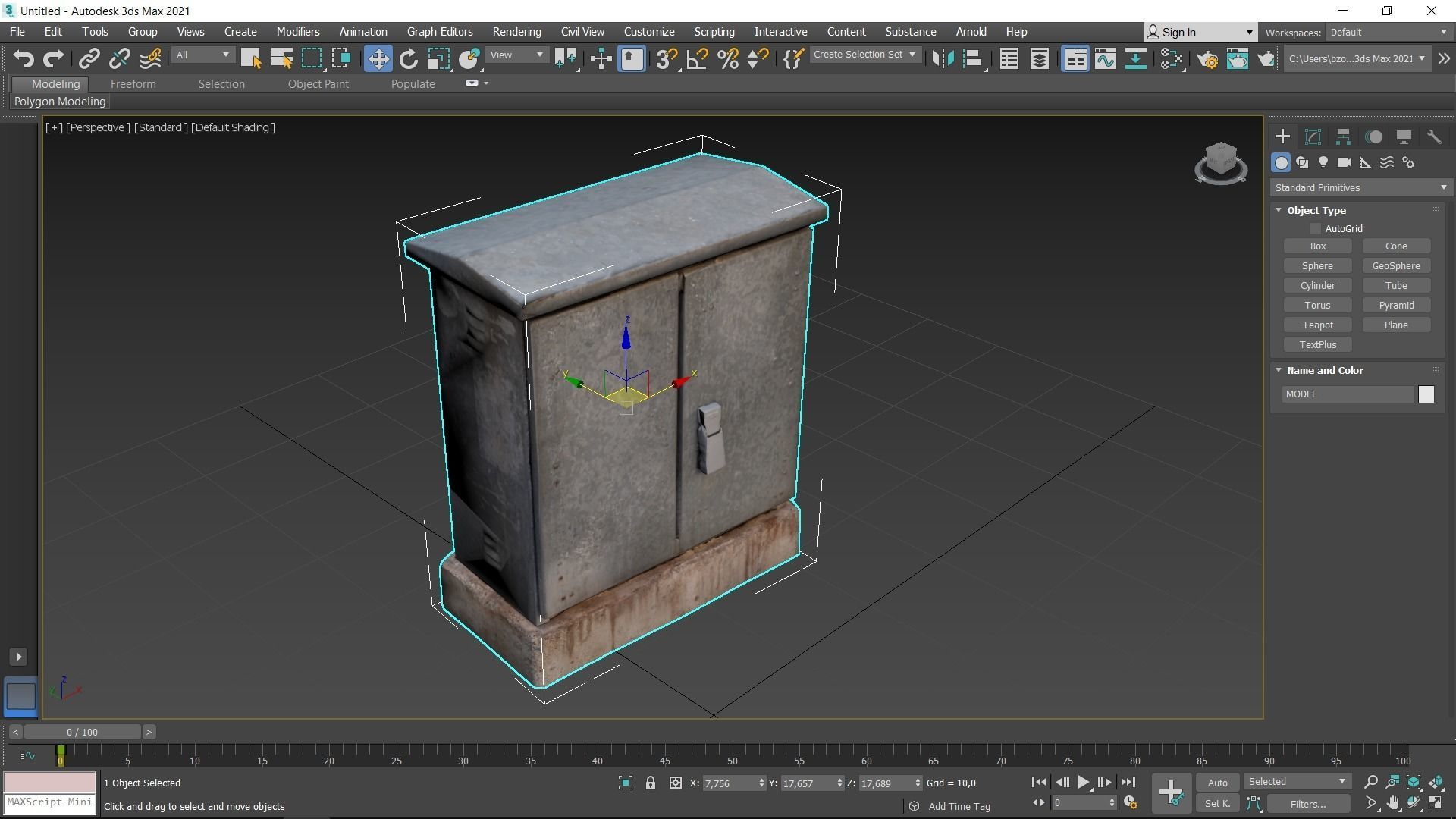
Task: Open the Motion command panel tab
Action: click(x=1373, y=136)
